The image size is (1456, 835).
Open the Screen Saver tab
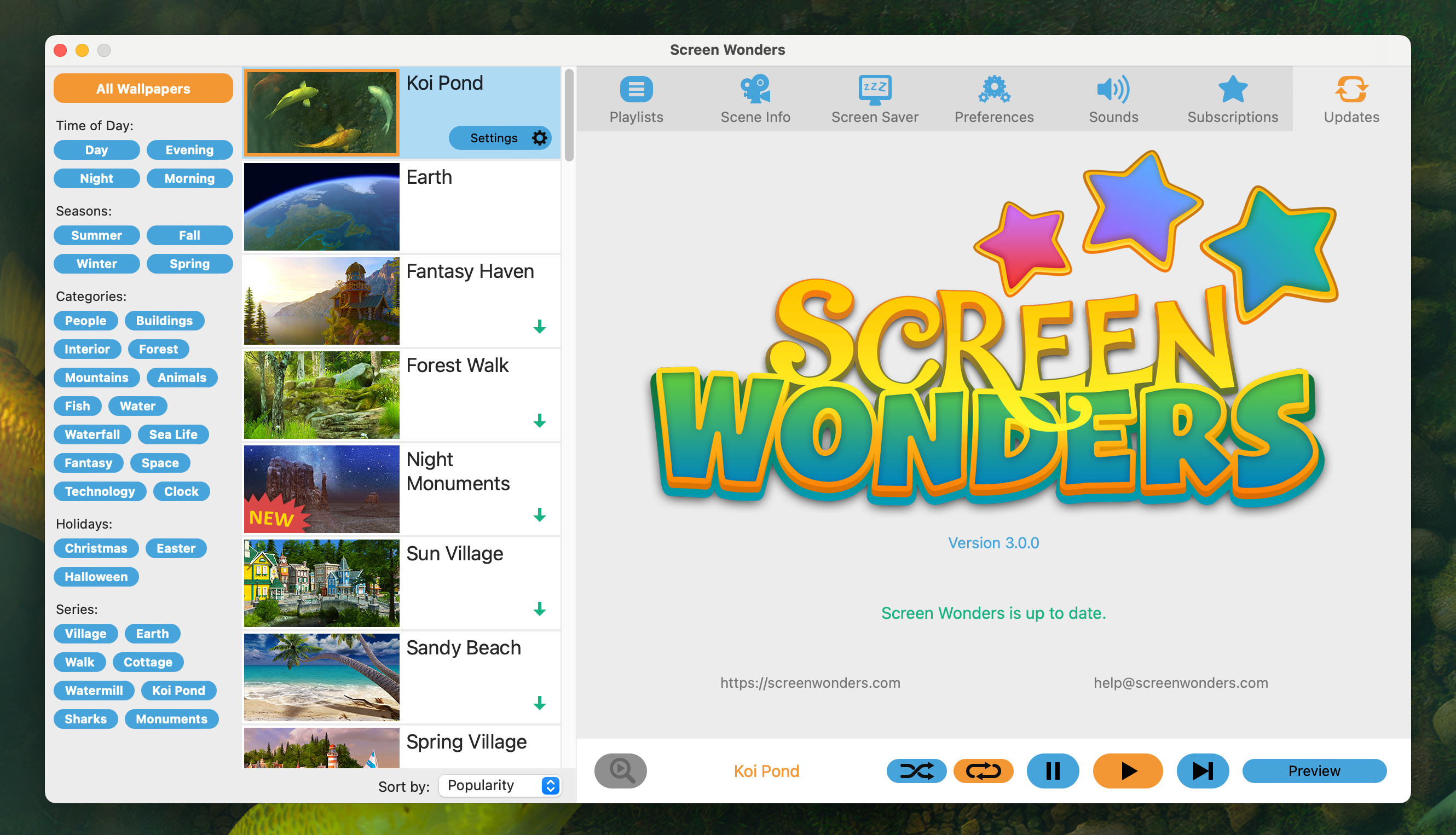[x=875, y=100]
